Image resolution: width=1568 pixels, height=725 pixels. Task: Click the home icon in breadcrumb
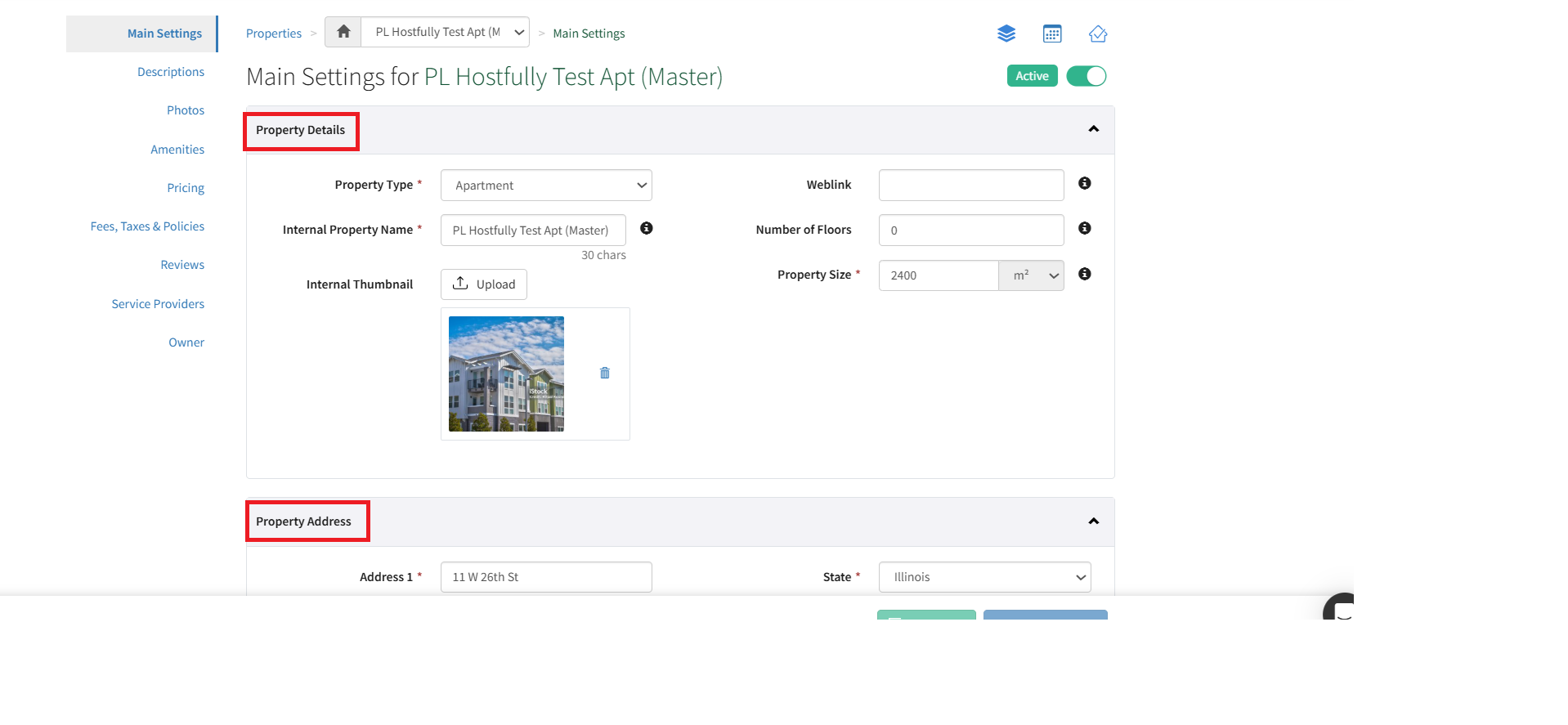343,32
